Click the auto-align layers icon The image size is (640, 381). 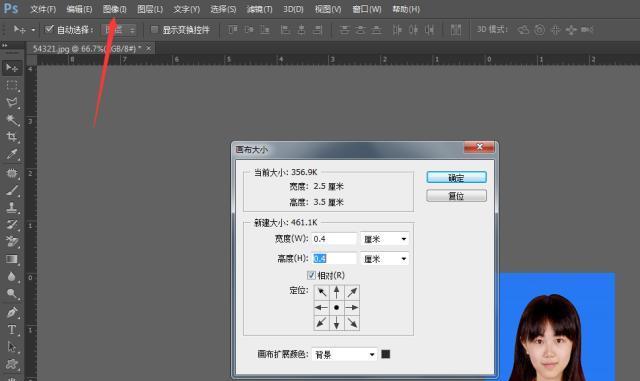pyautogui.click(x=456, y=30)
